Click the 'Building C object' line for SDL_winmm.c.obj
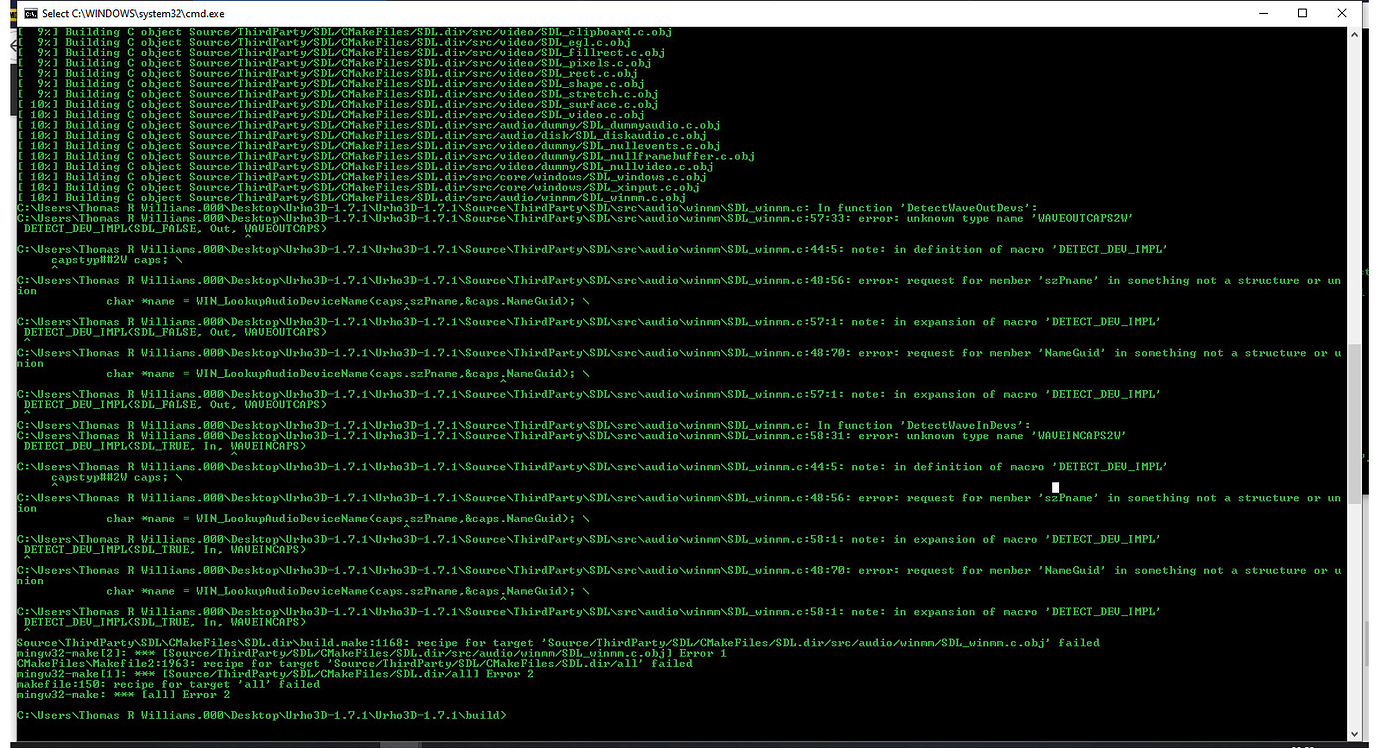 [x=352, y=197]
